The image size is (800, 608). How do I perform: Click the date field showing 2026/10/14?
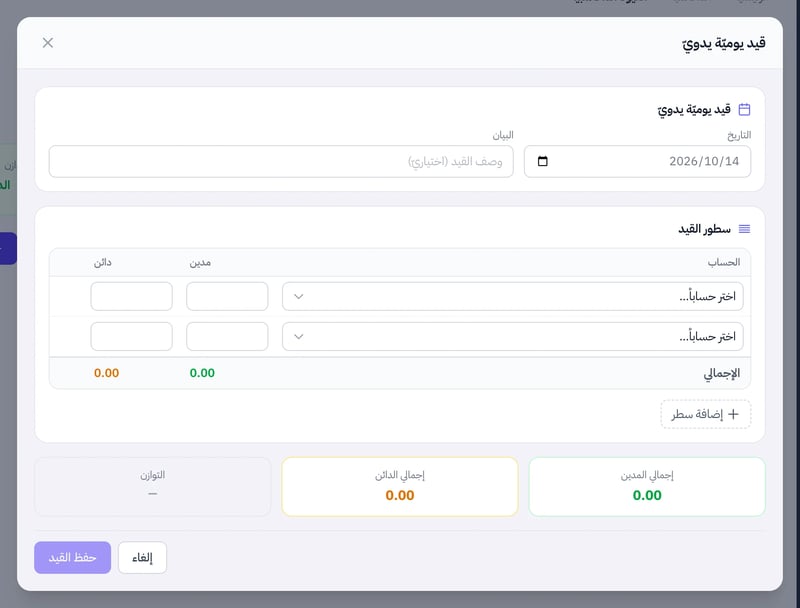(637, 161)
